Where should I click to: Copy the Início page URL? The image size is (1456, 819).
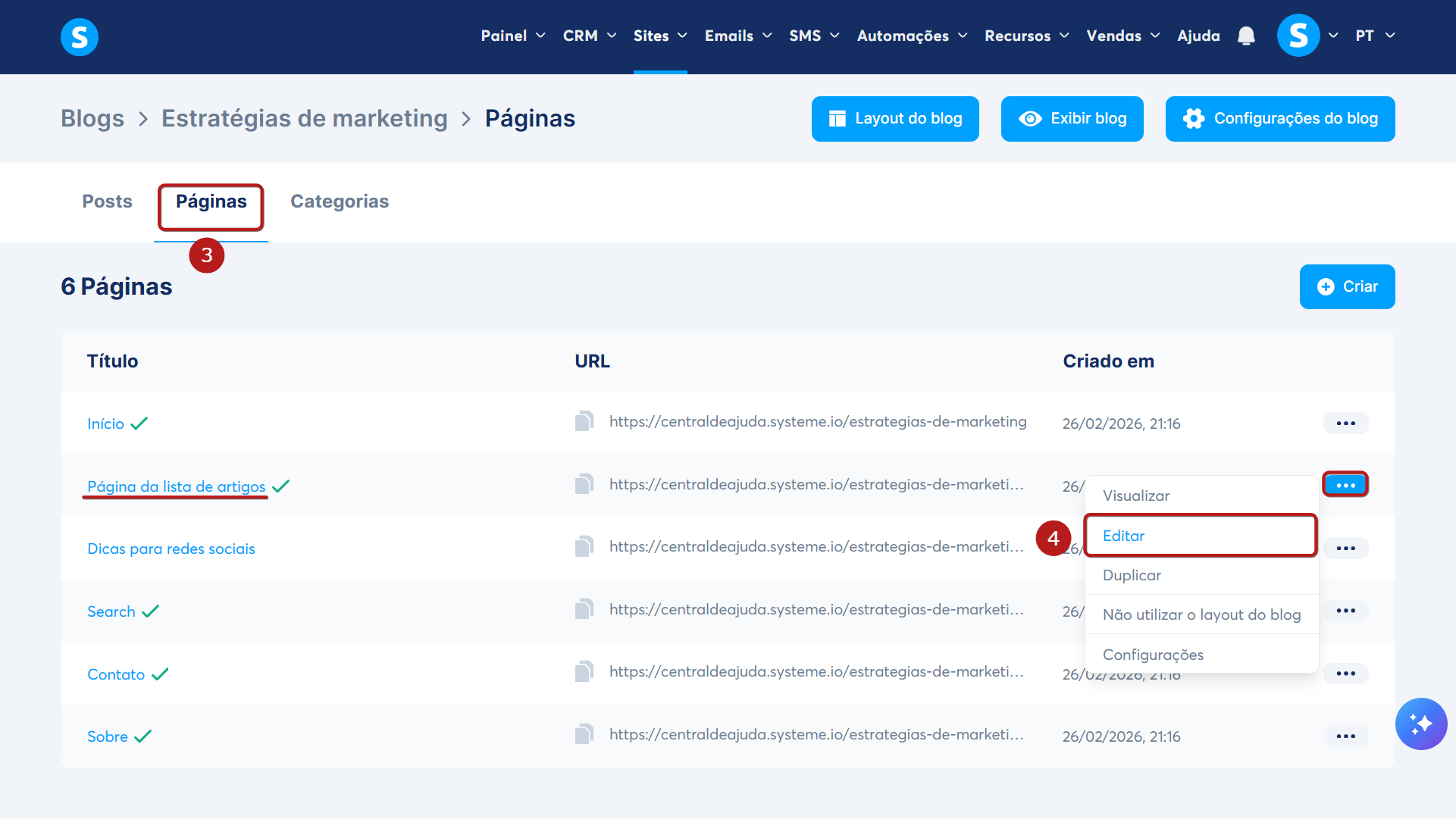point(584,421)
